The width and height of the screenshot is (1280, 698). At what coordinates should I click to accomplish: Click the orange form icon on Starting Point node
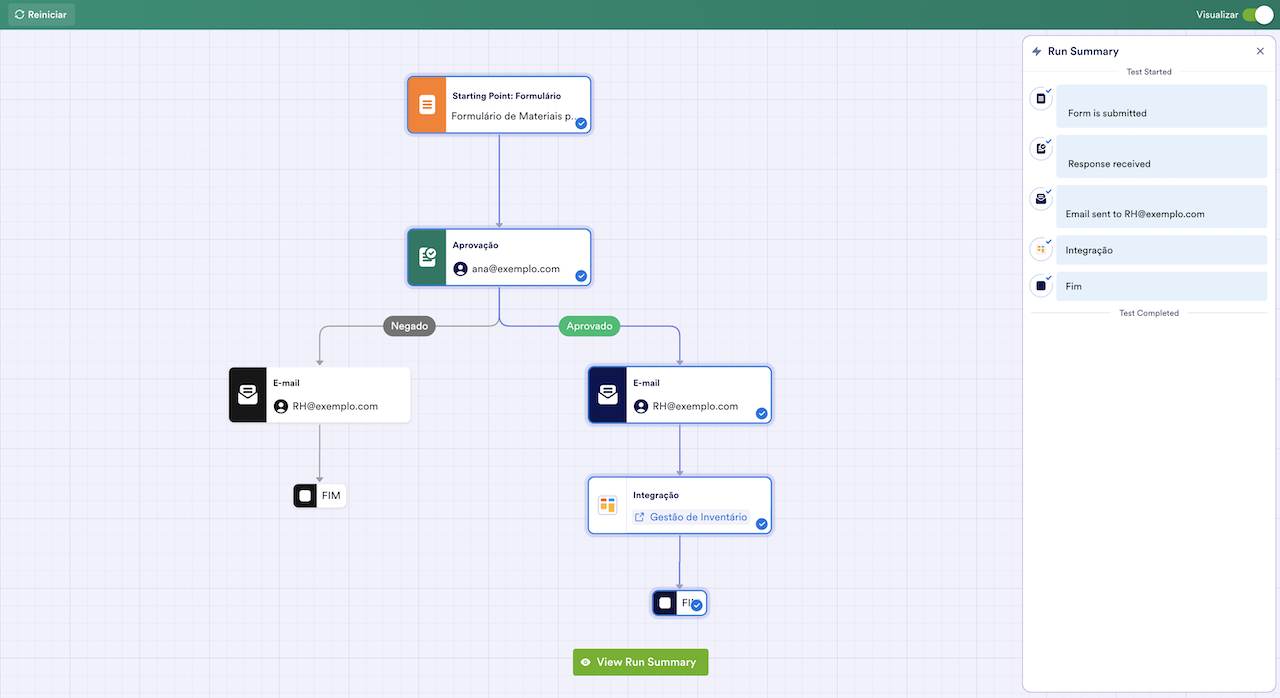pyautogui.click(x=426, y=104)
